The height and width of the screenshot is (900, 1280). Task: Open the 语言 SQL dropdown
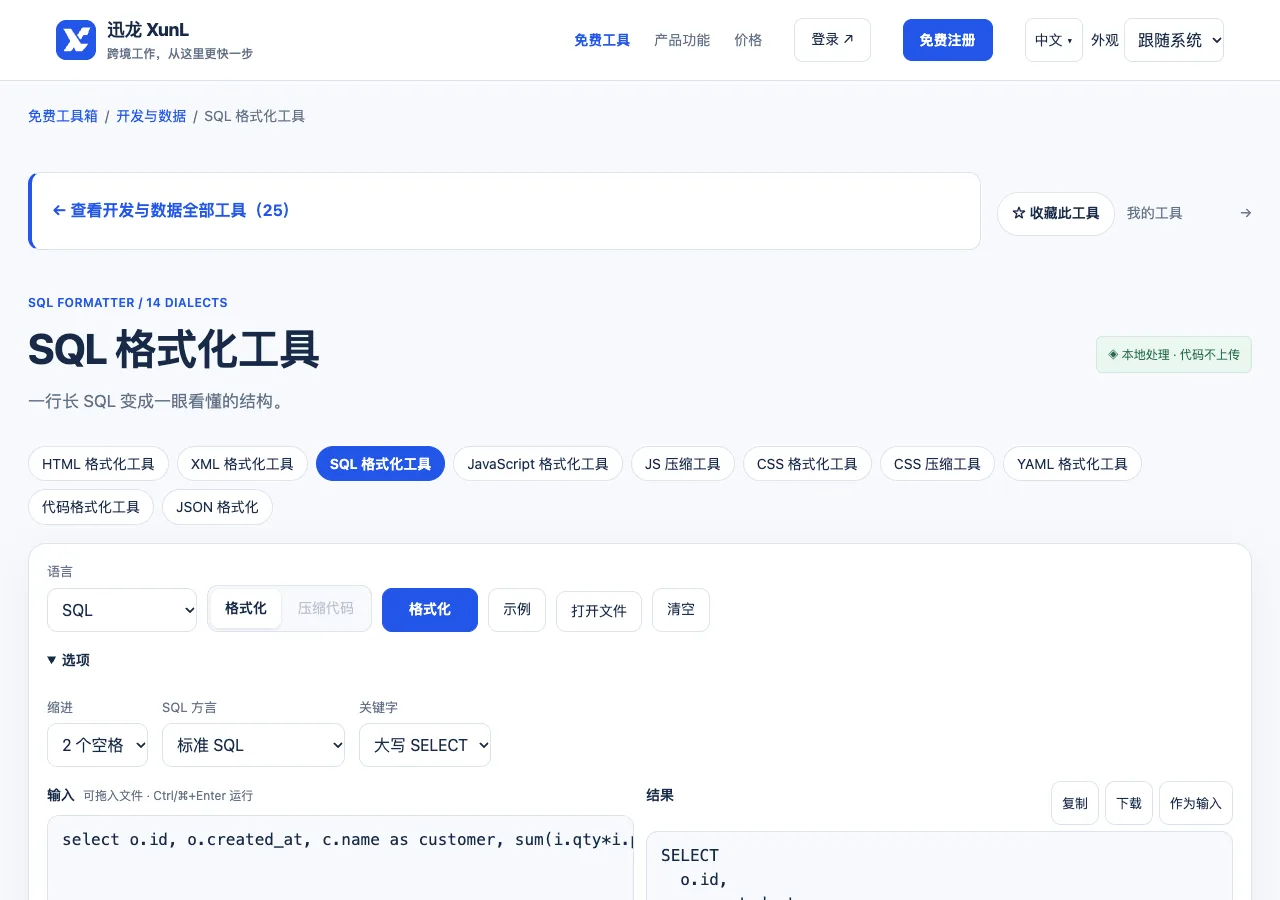tap(122, 610)
